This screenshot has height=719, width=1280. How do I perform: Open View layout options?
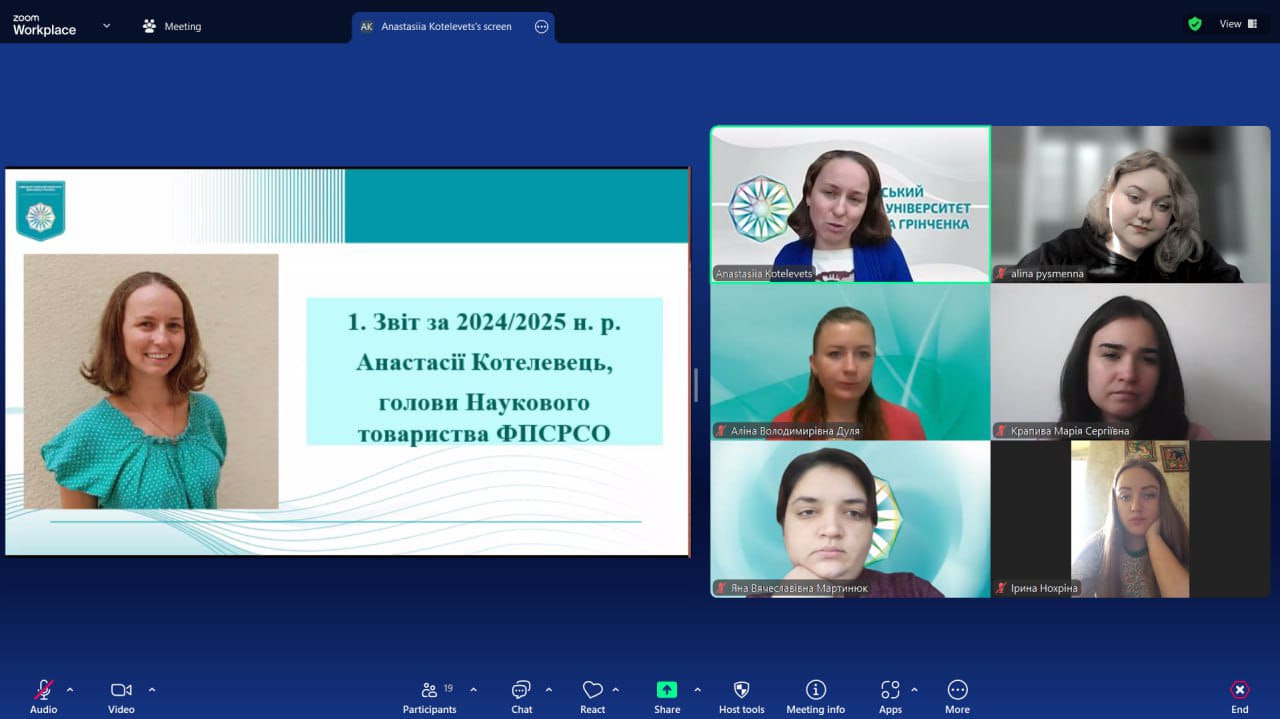pyautogui.click(x=1235, y=22)
